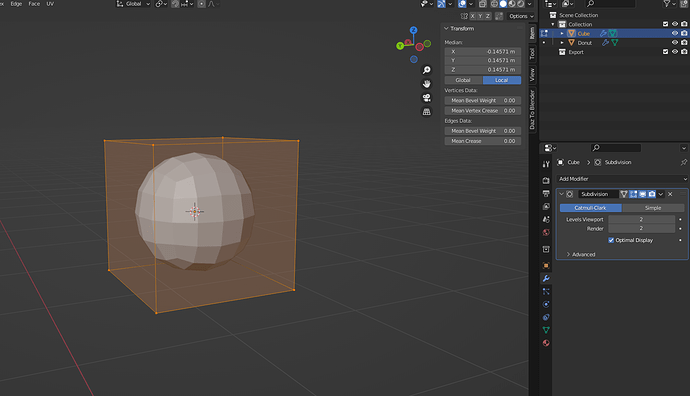Open the Tool sidebar tab
Image resolution: width=690 pixels, height=396 pixels.
click(x=532, y=54)
